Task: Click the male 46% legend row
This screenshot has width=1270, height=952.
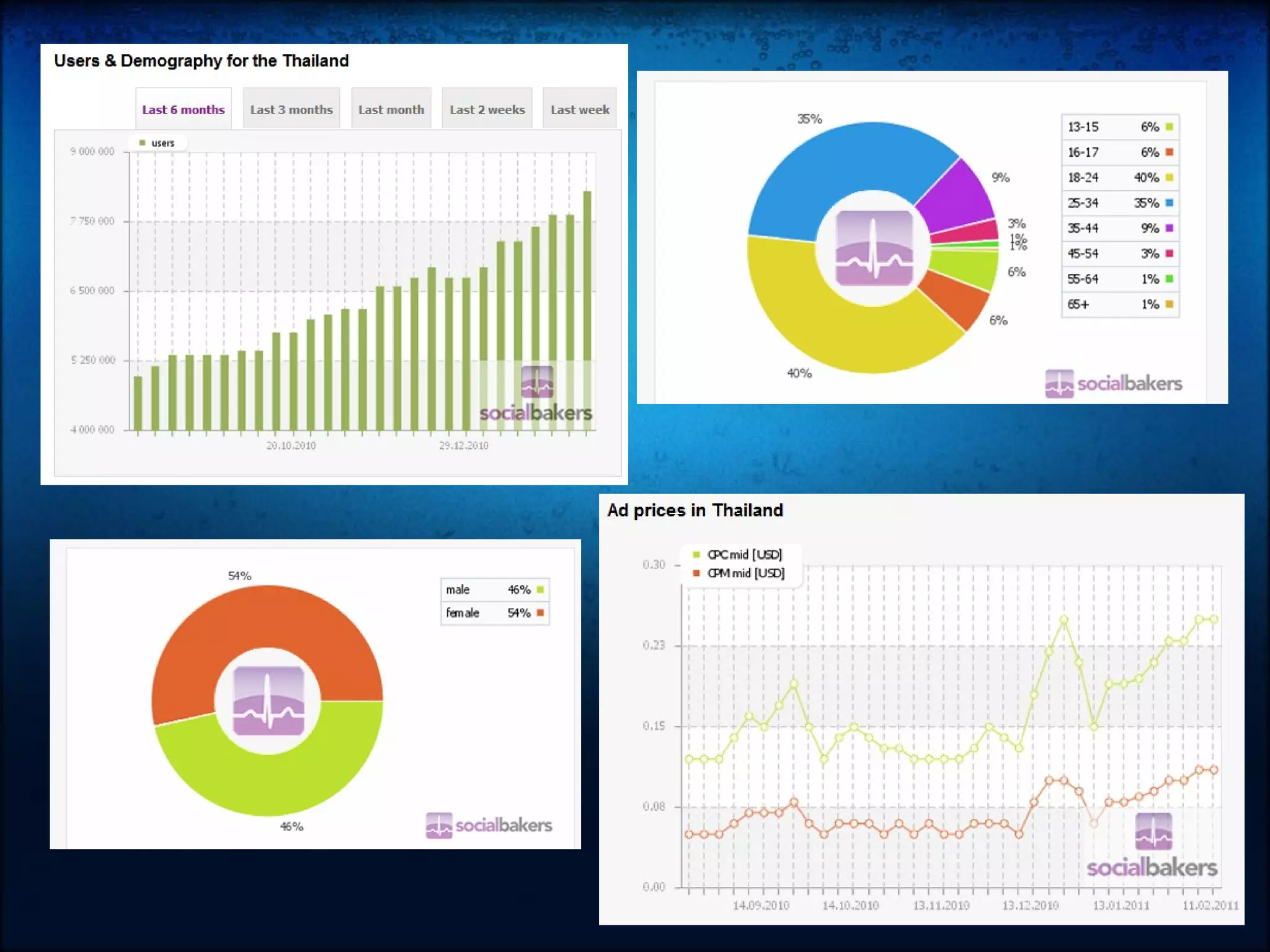Action: (x=494, y=589)
